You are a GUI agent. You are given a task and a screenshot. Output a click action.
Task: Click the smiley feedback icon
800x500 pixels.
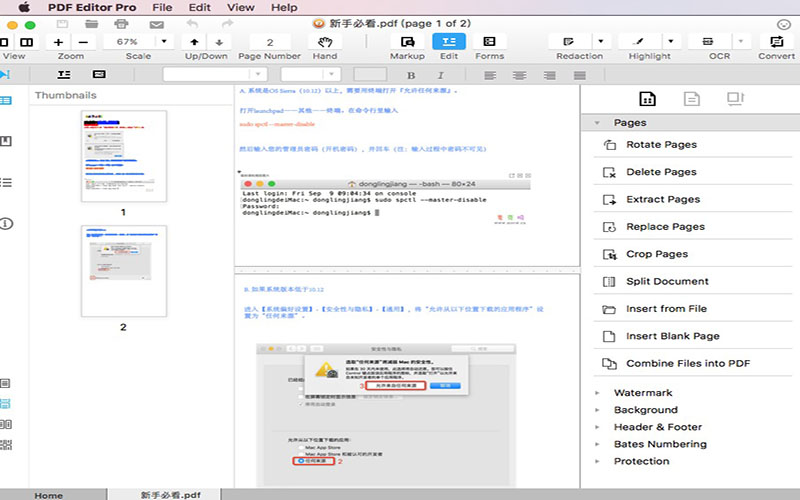tap(784, 24)
